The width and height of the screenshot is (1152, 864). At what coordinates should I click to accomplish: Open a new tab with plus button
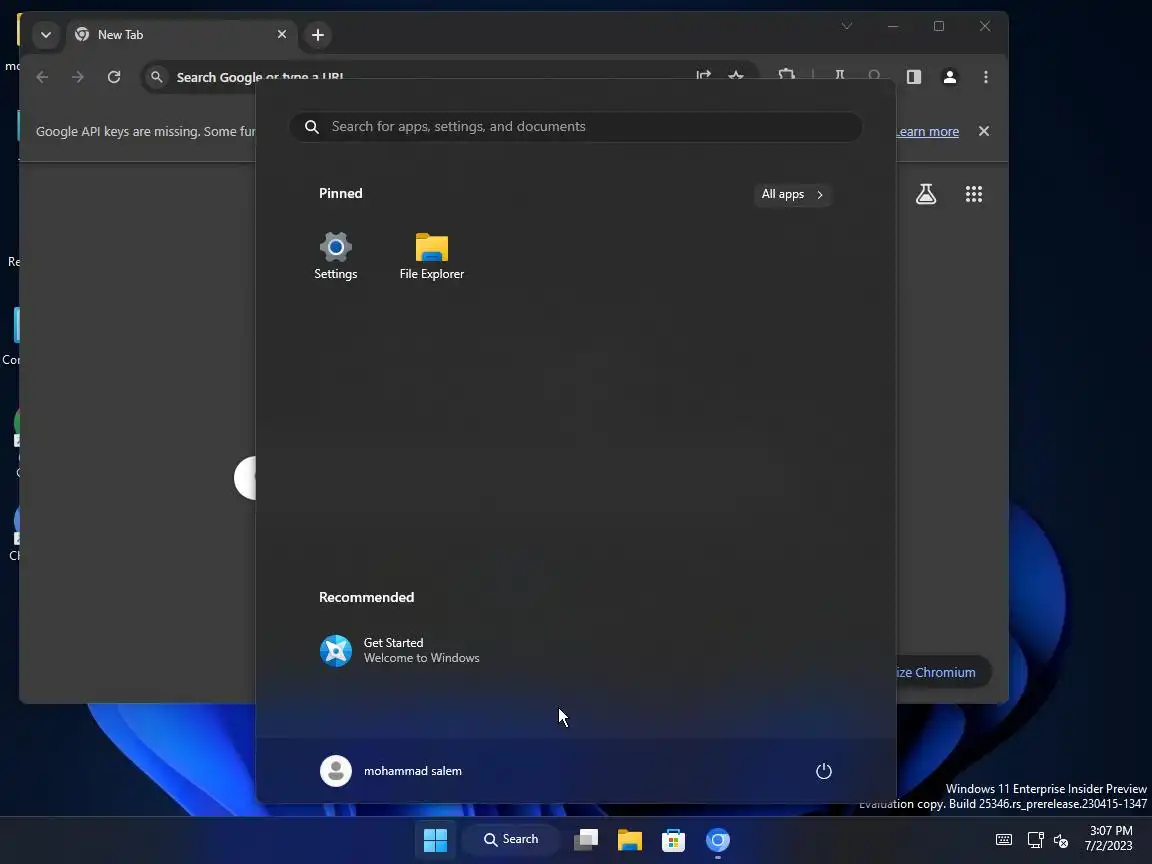[x=317, y=35]
